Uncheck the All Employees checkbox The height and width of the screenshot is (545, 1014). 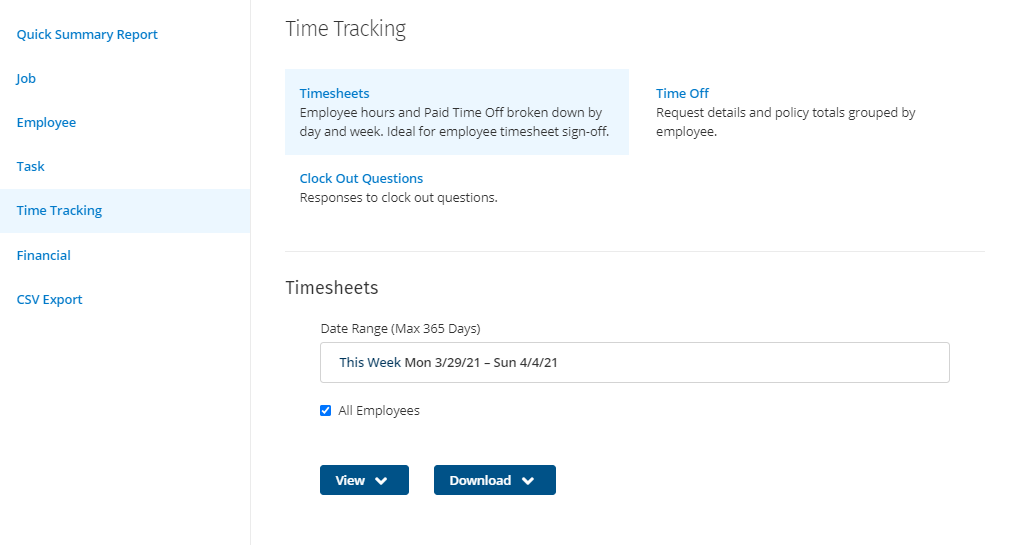(325, 411)
